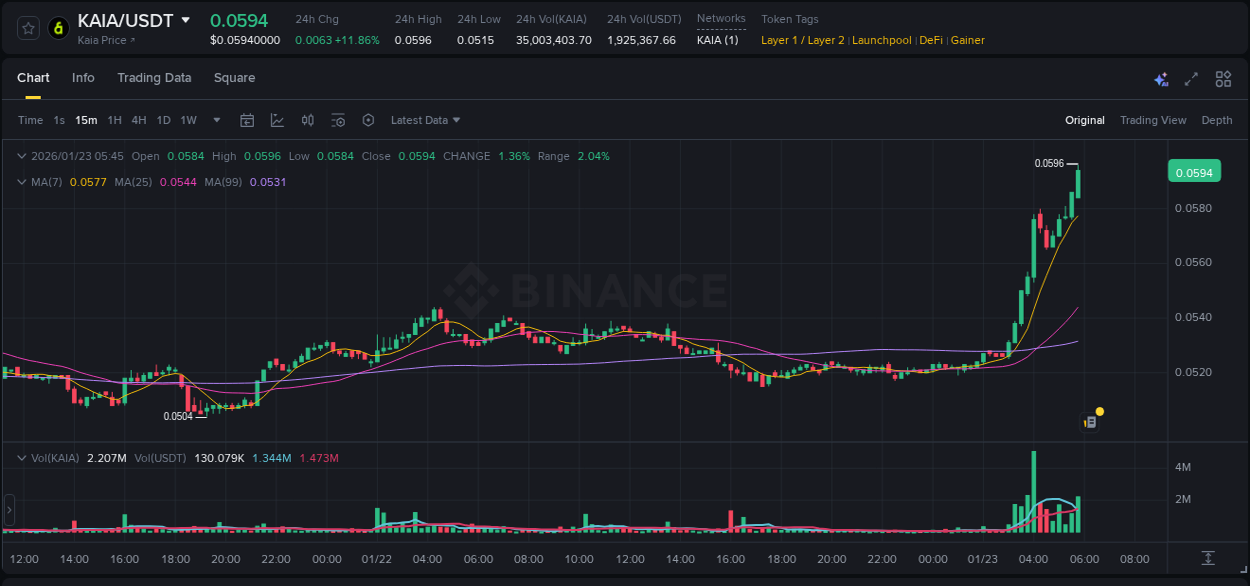Image resolution: width=1250 pixels, height=586 pixels.
Task: Open indicator list settings
Action: tap(338, 120)
